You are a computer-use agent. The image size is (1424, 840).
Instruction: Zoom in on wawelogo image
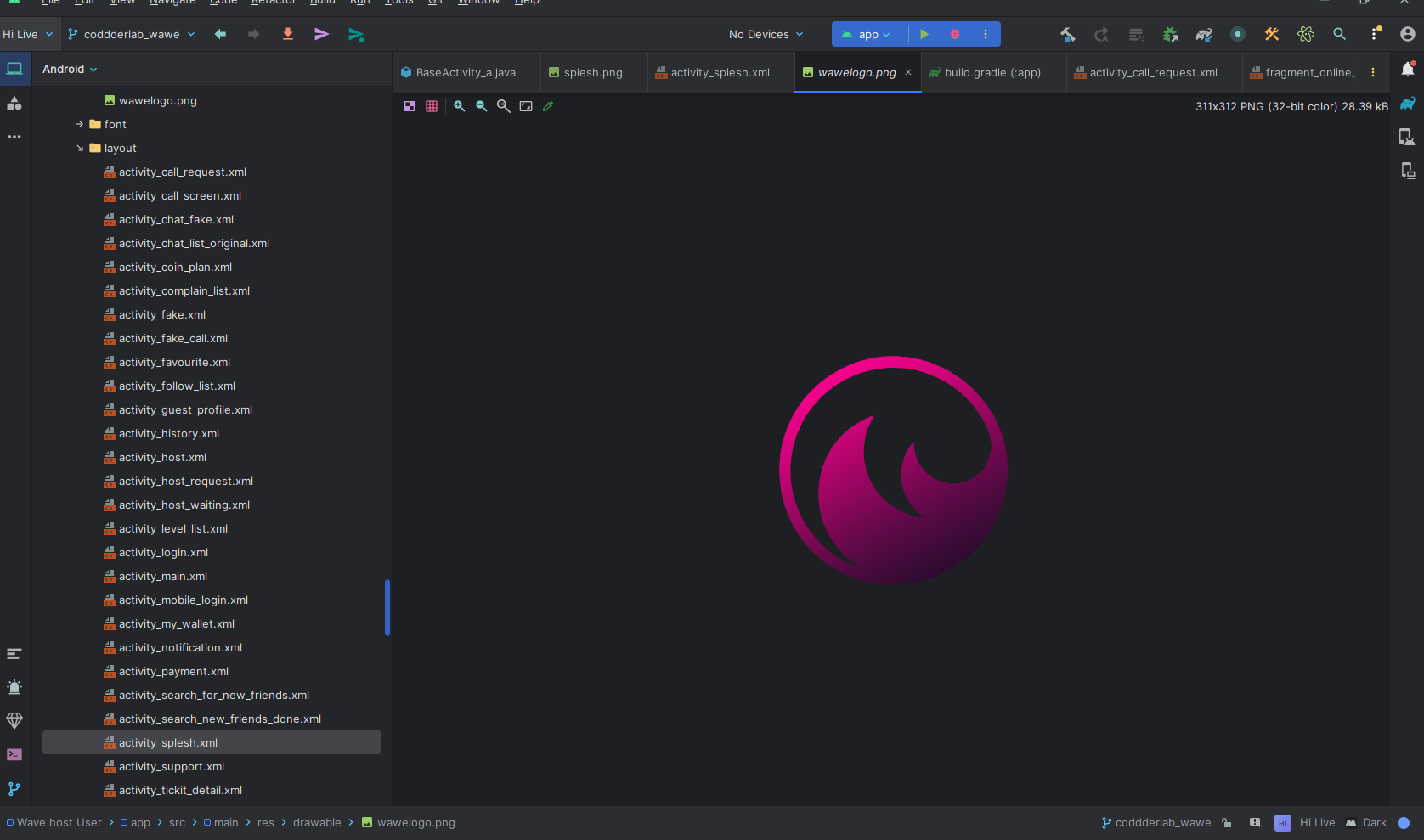[x=460, y=106]
